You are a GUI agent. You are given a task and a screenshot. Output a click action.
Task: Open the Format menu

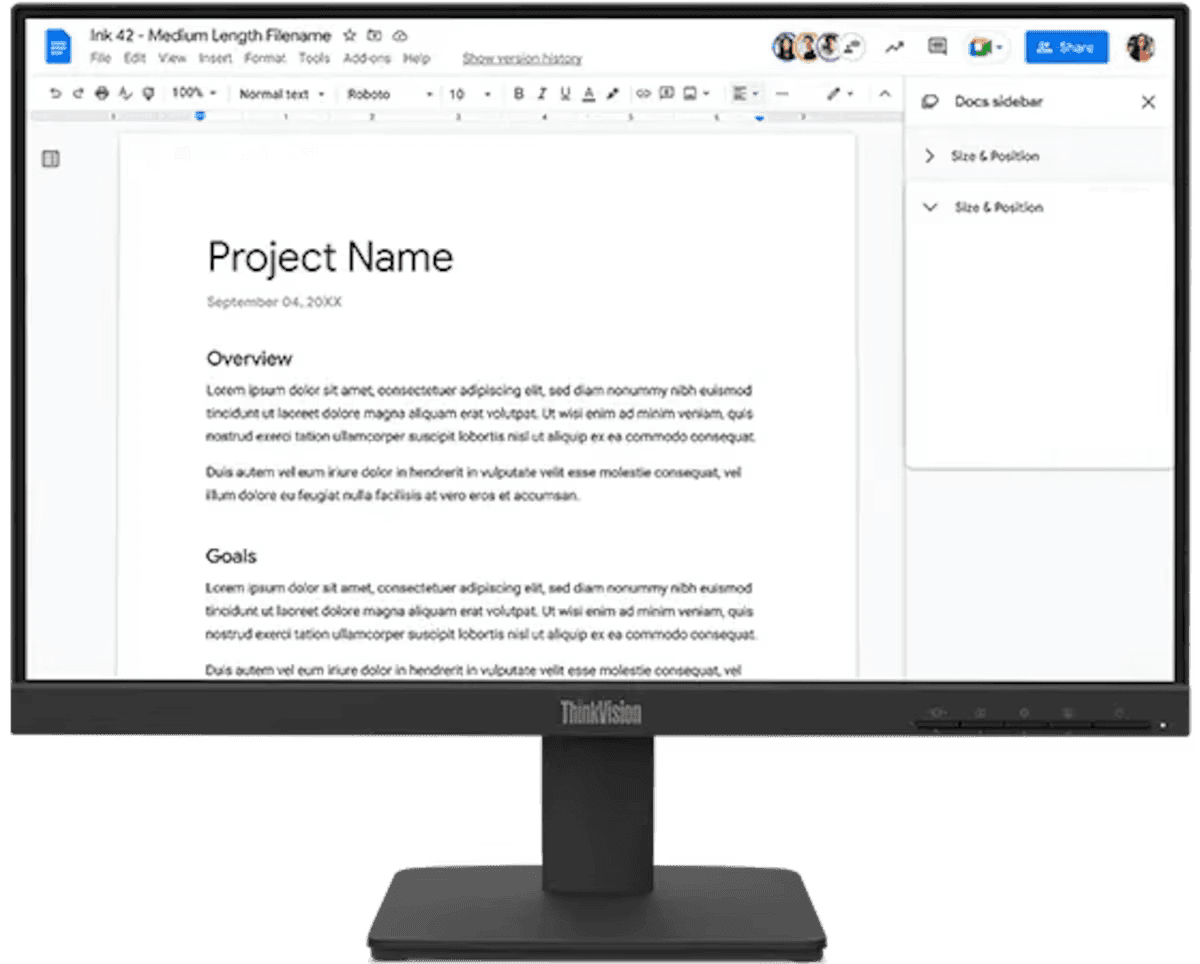pyautogui.click(x=265, y=58)
